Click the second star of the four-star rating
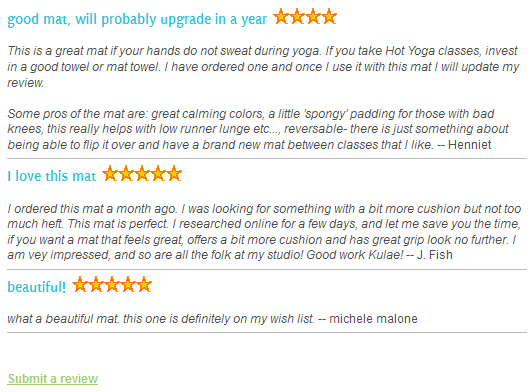 pos(297,16)
